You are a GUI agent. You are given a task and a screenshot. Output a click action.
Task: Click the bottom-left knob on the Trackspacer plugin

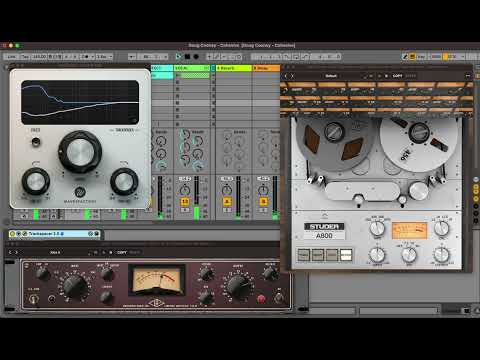(35, 181)
